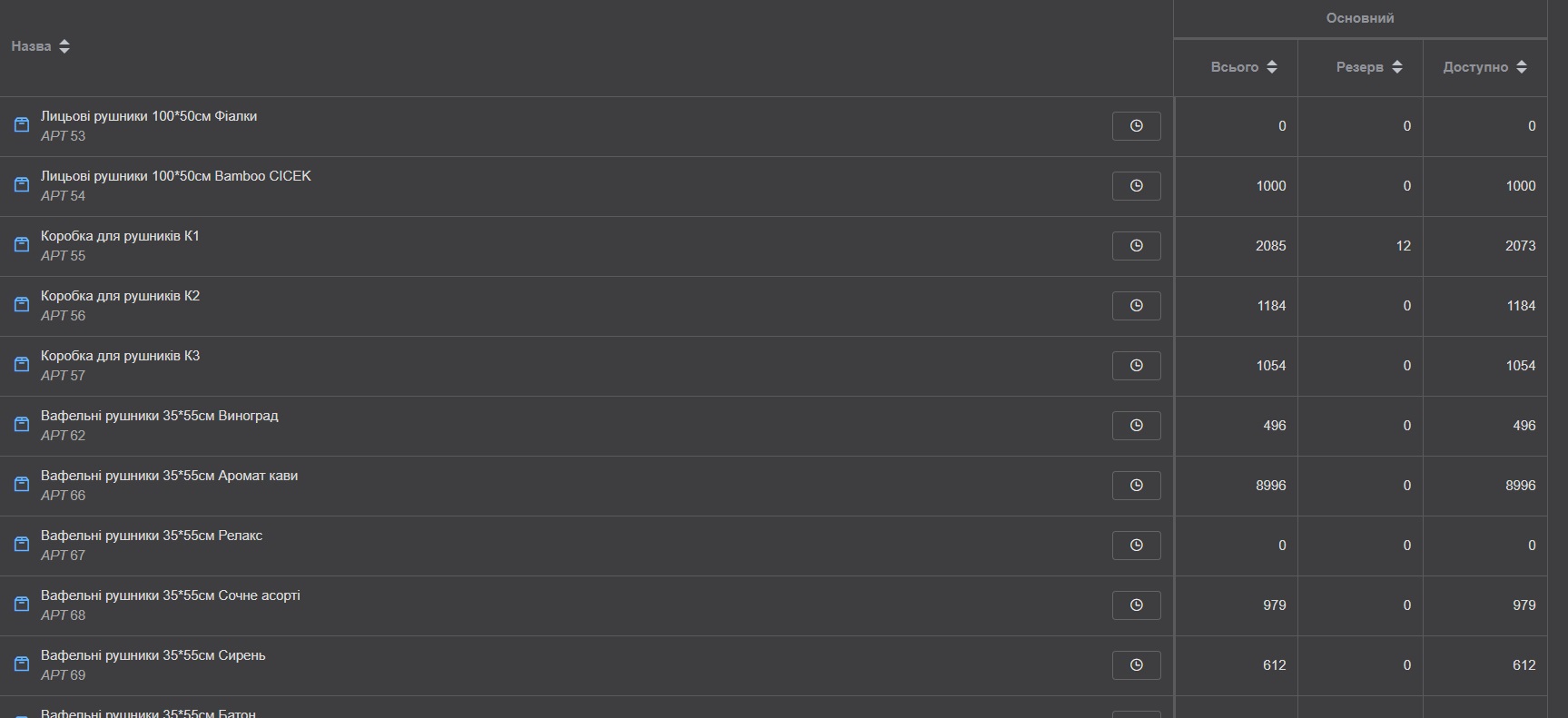Screen dimensions: 1568x718
Task: Open history clock for Лицьові рушники Фіалки
Action: tap(1136, 126)
